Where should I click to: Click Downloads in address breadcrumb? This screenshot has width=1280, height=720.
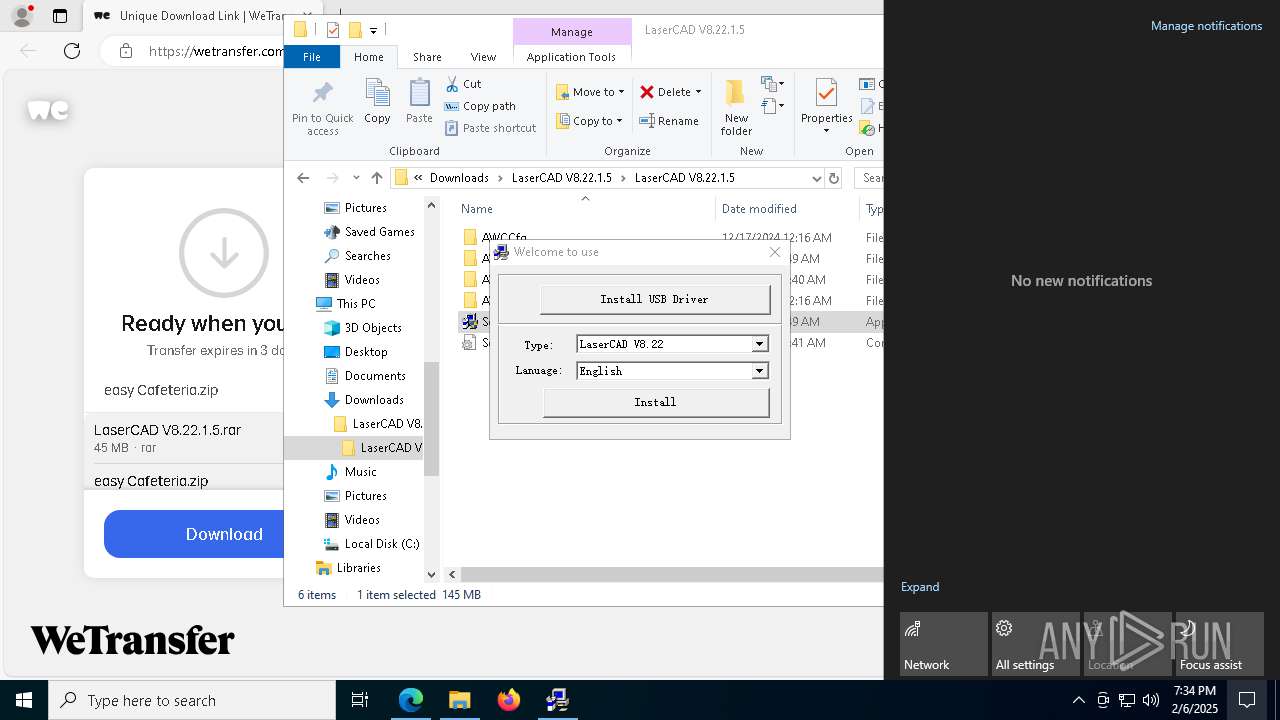(459, 178)
